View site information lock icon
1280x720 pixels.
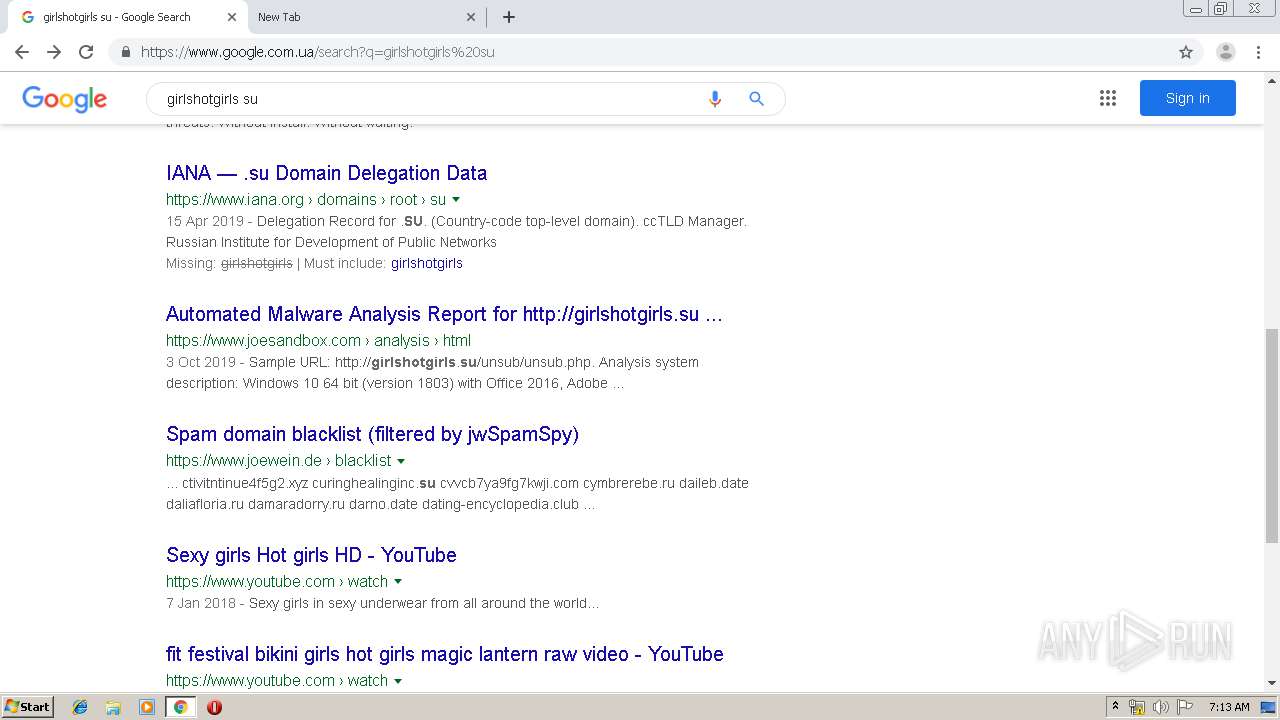(126, 52)
